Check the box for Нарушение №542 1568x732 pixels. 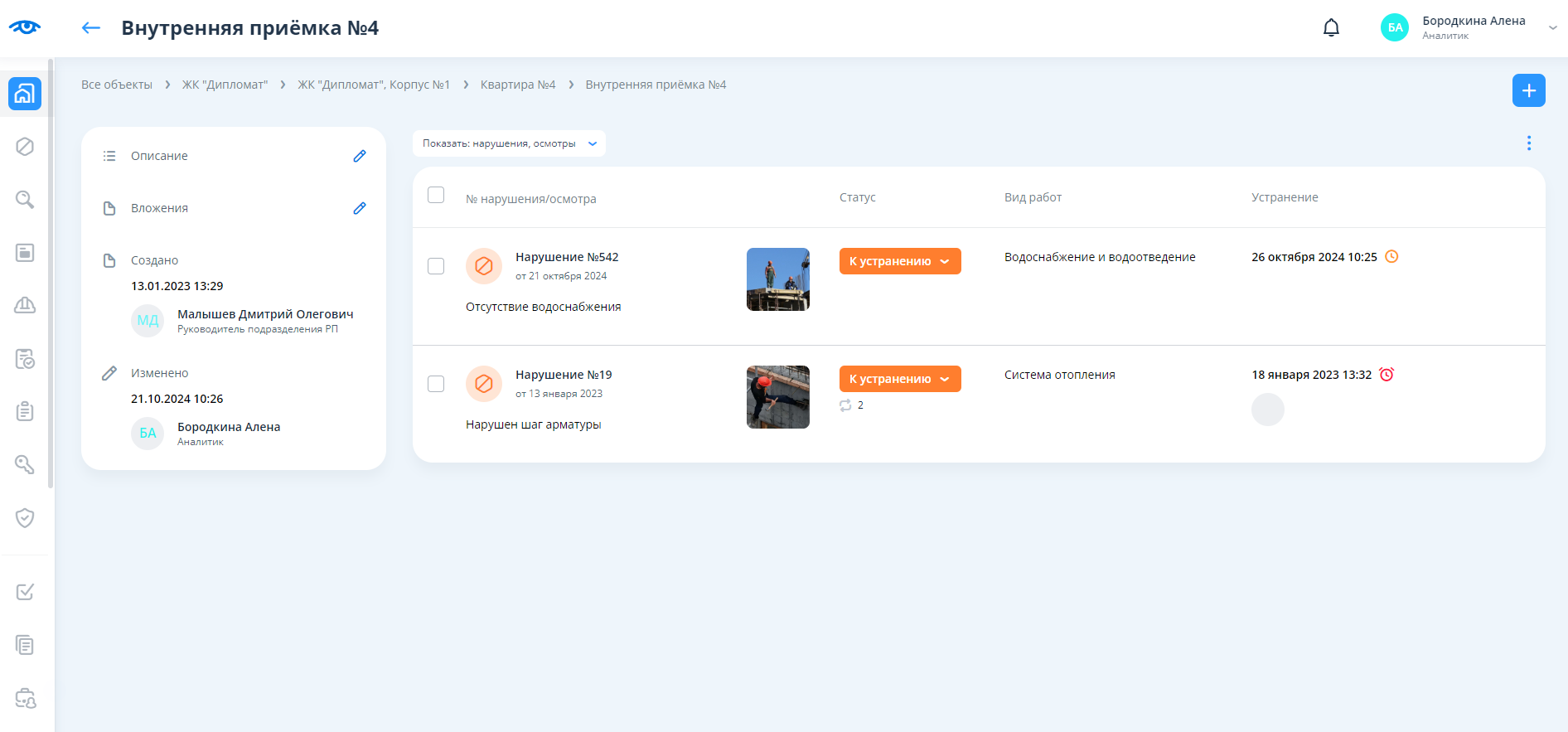pyautogui.click(x=436, y=266)
